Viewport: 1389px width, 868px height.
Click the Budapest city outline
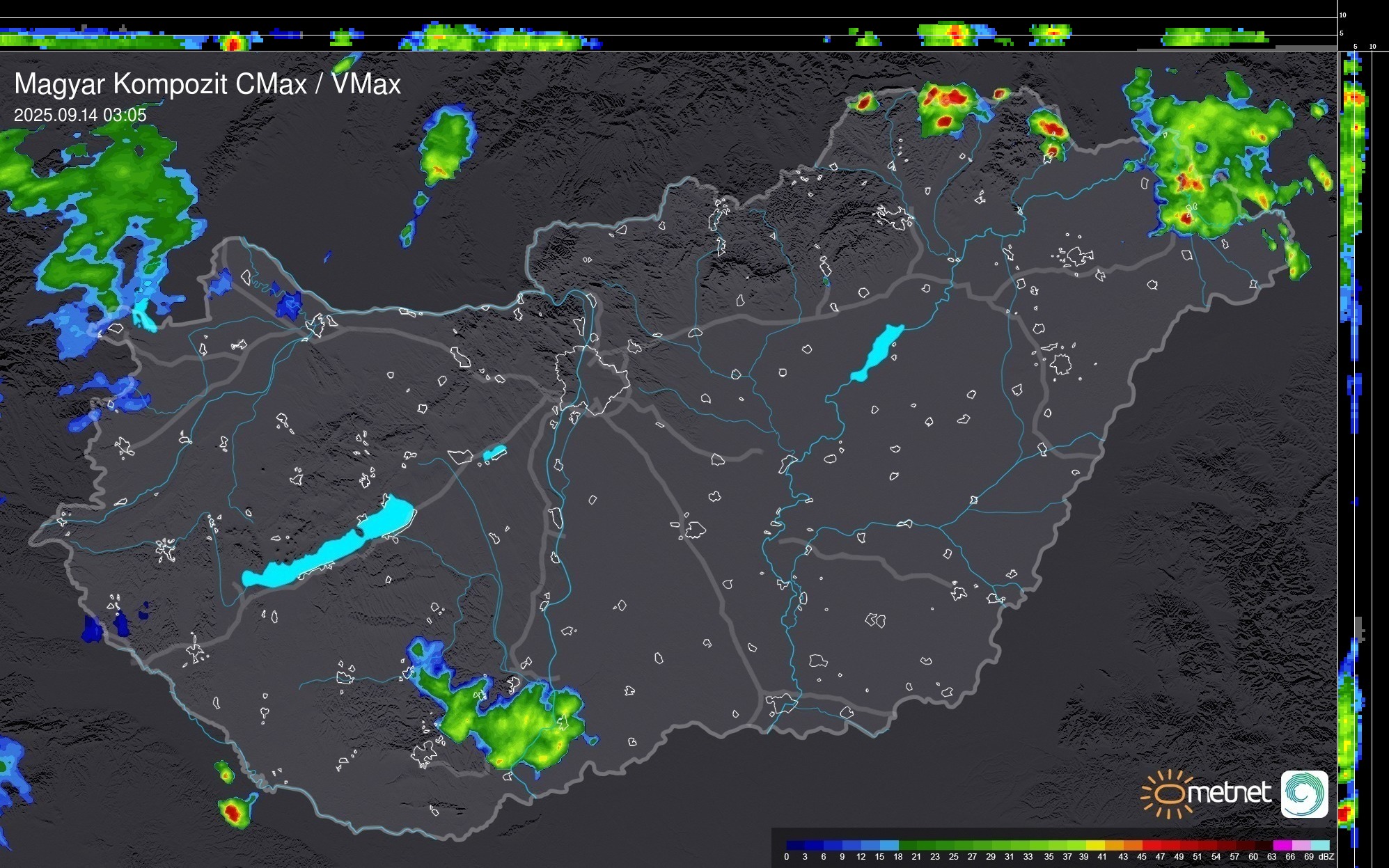click(592, 379)
